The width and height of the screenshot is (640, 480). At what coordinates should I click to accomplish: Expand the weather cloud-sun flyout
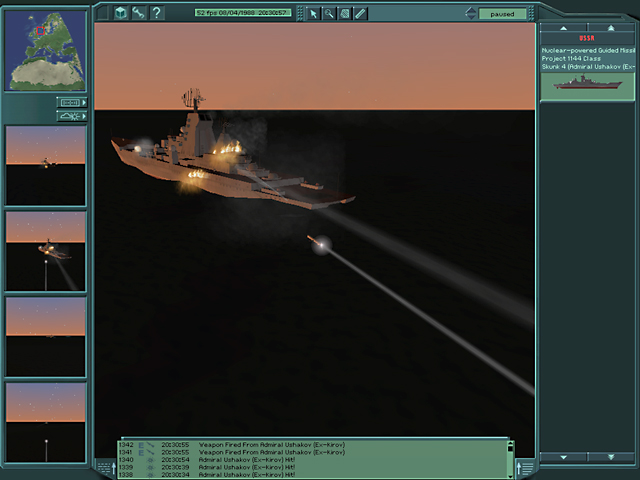click(72, 116)
